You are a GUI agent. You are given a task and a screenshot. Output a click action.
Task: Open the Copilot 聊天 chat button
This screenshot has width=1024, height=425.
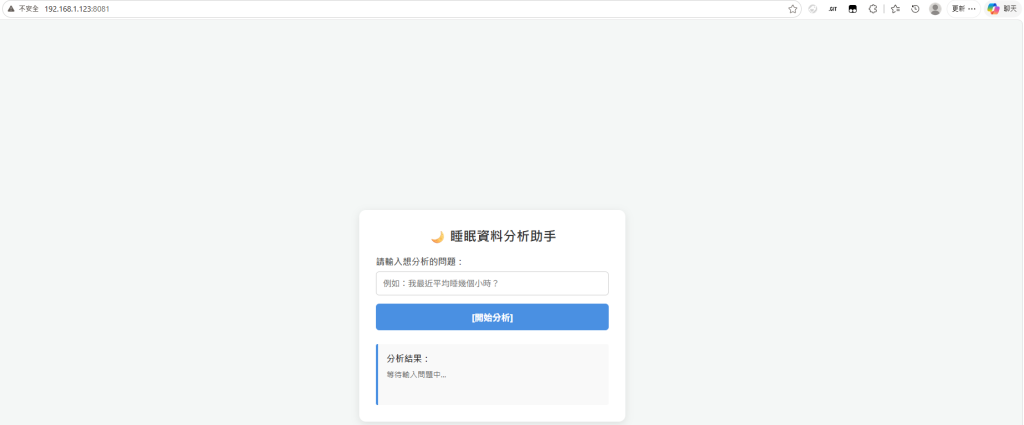click(1002, 9)
